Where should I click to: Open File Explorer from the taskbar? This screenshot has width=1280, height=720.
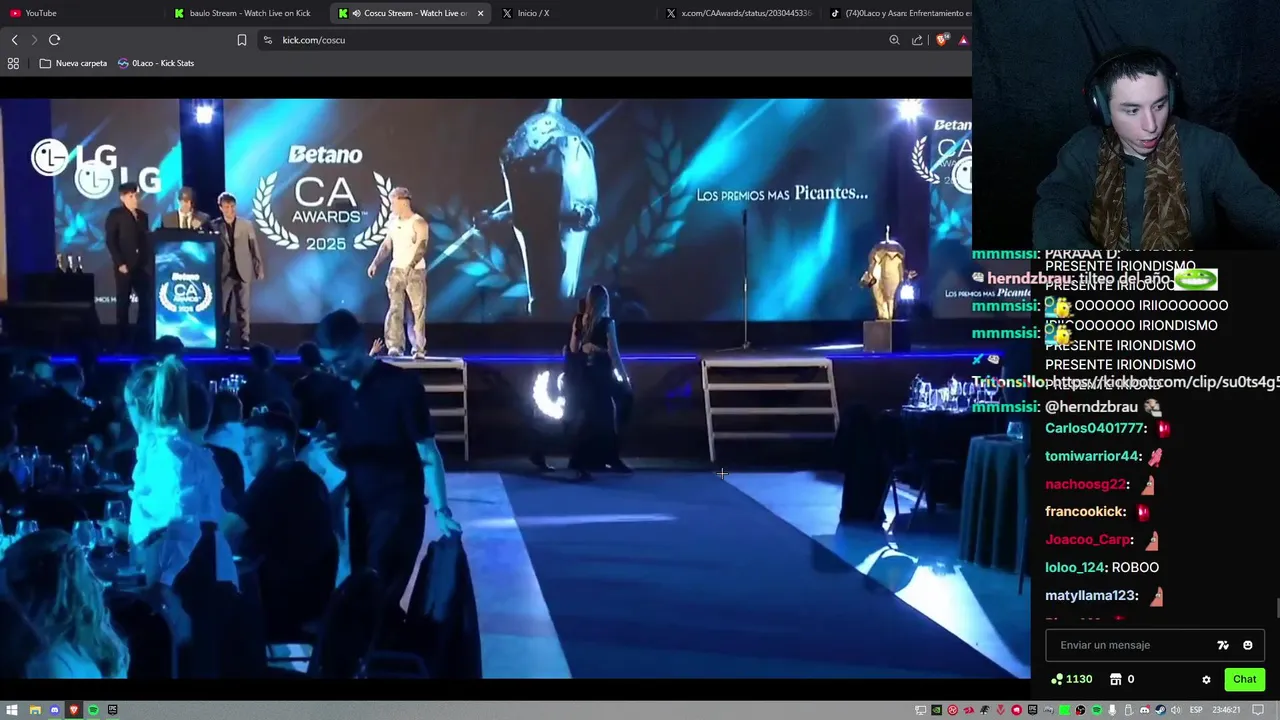pyautogui.click(x=35, y=710)
